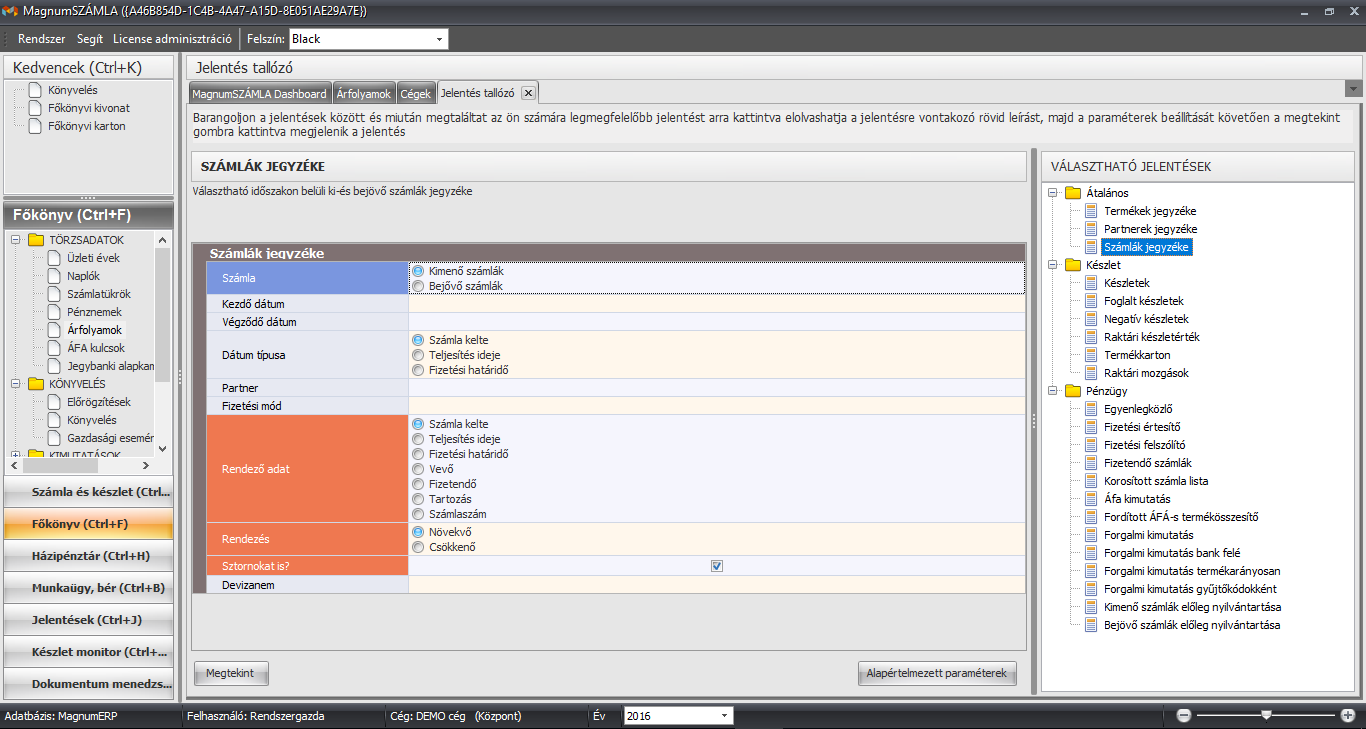The height and width of the screenshot is (729, 1366).
Task: Click the document icon beside Termékek jegyzéke
Action: click(1090, 211)
